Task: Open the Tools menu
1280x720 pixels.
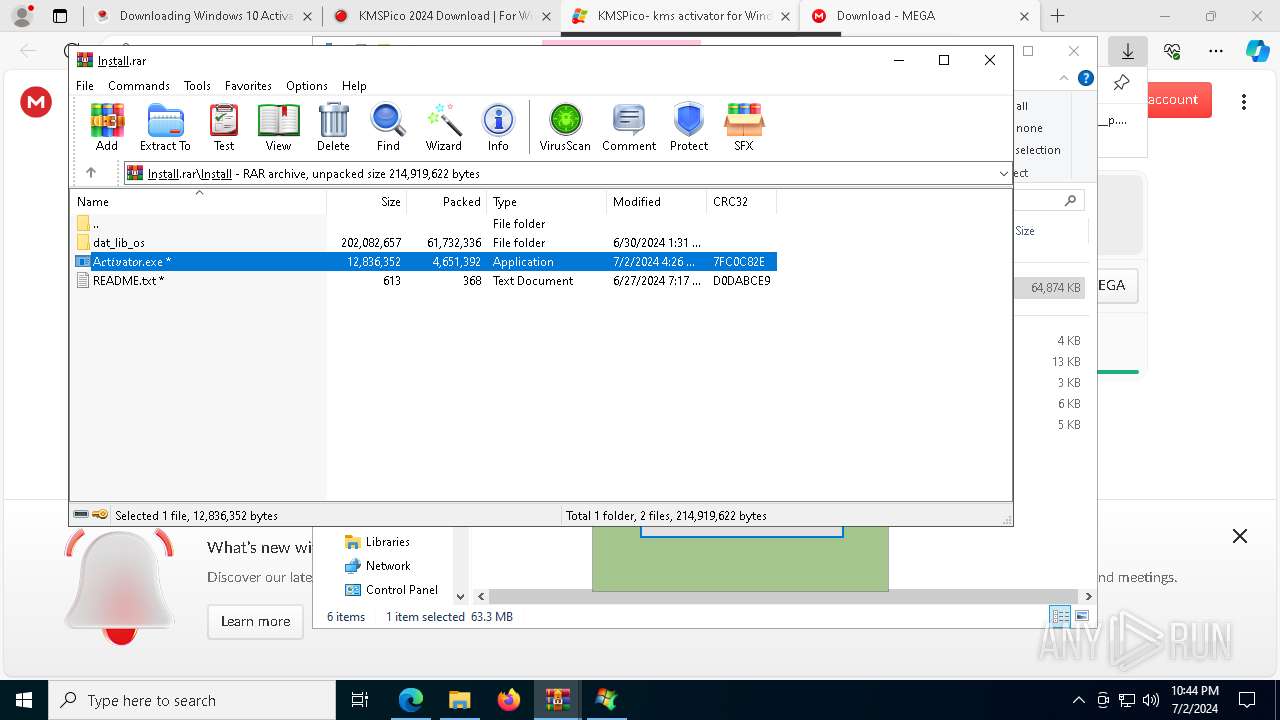Action: (x=197, y=86)
